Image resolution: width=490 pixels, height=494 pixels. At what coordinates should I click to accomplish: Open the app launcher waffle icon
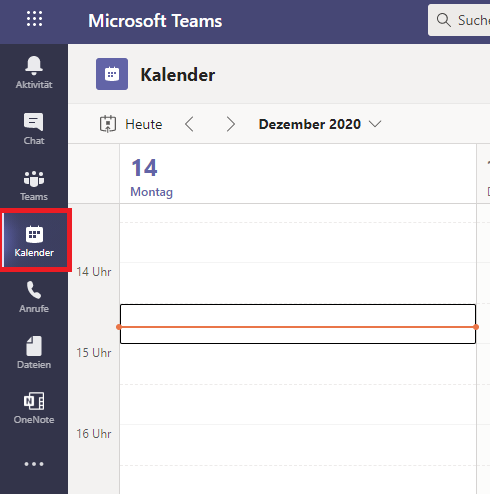(34, 19)
